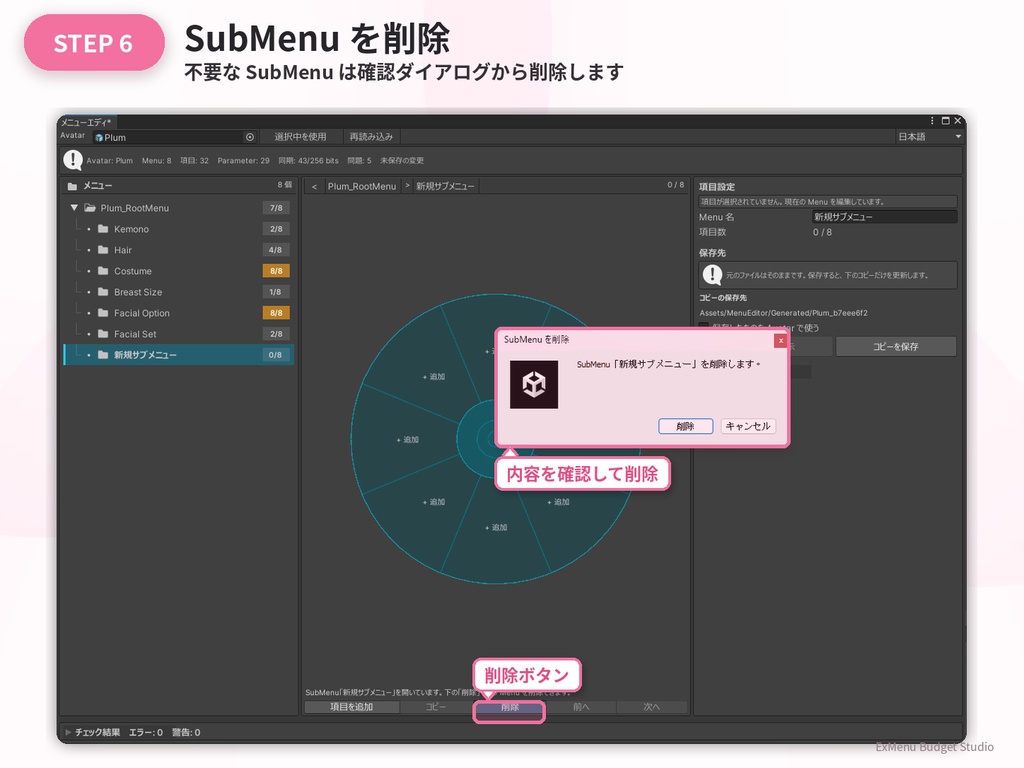Screen dimensions: 1024x768
Task: Click the 前へ button
Action: coord(581,707)
